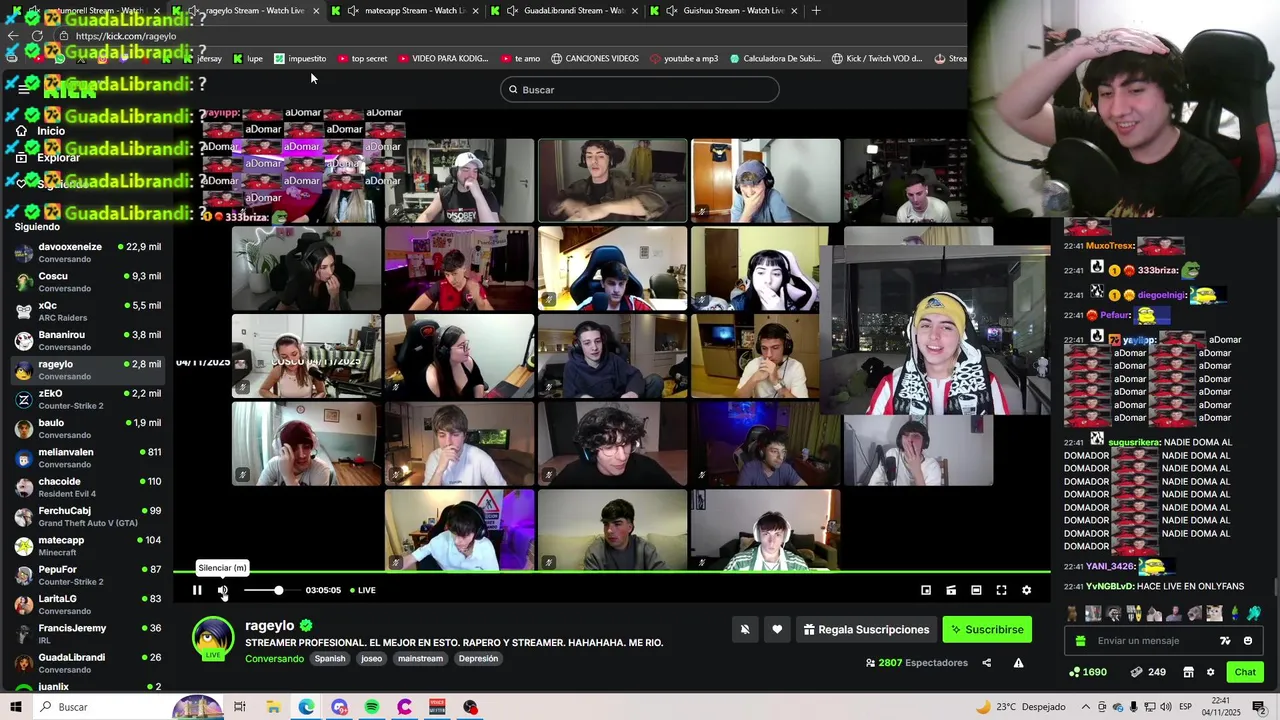Open the Conversando category link

[274, 659]
